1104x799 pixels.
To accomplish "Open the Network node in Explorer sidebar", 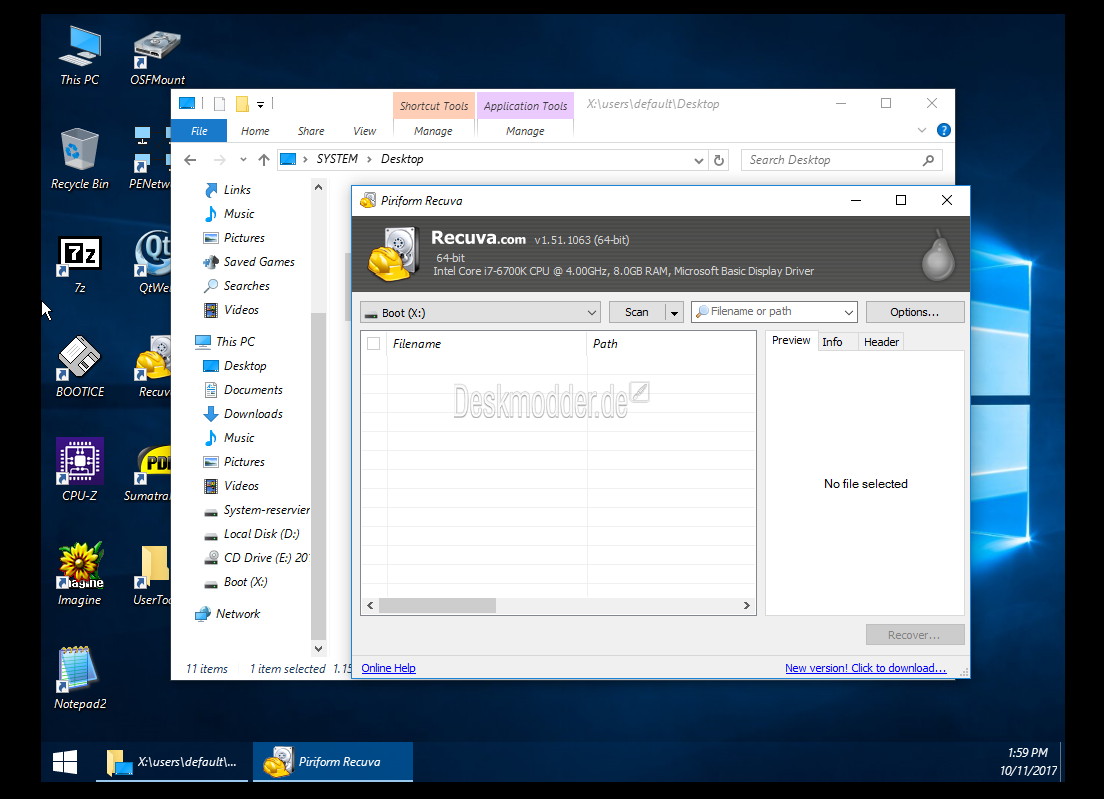I will click(x=227, y=614).
